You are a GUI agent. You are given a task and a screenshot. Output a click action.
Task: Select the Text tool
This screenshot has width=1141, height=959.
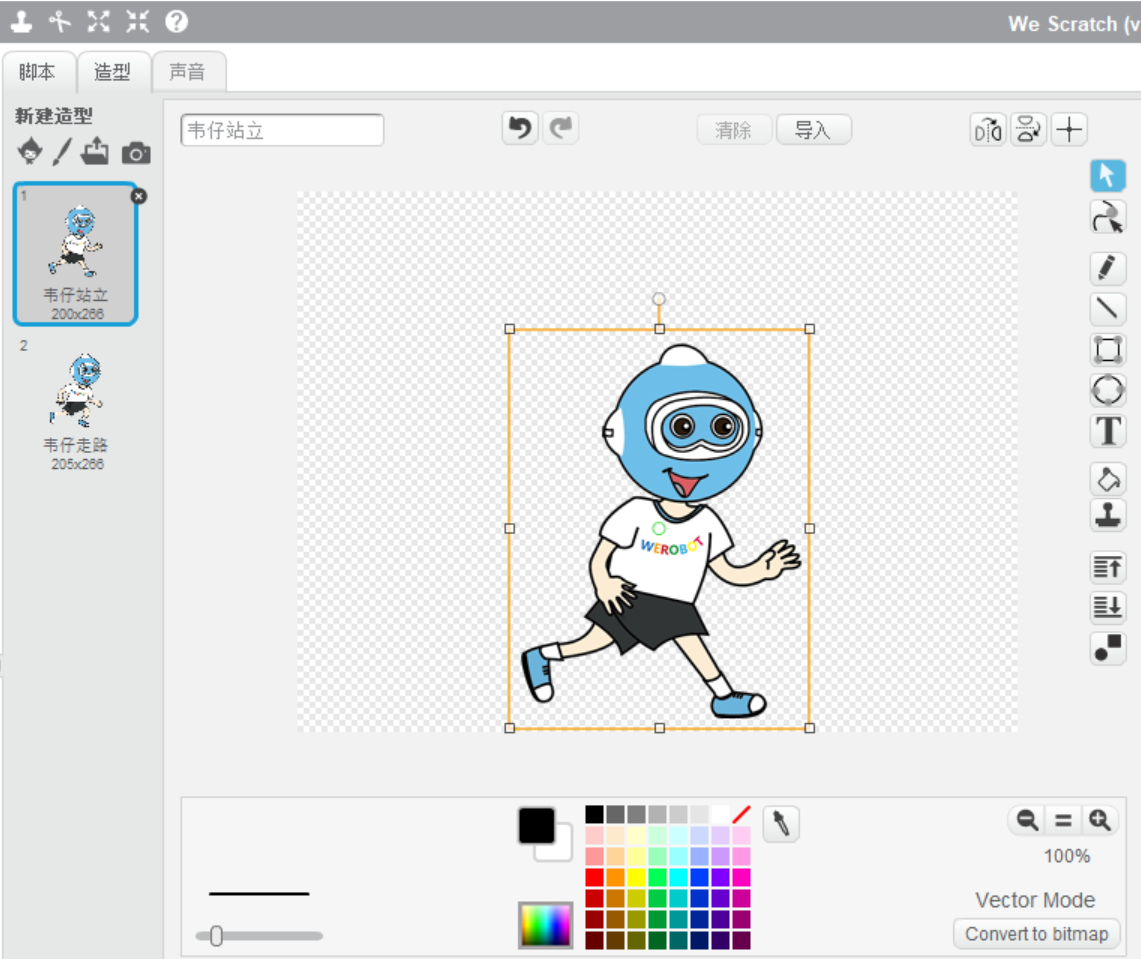coord(1108,431)
